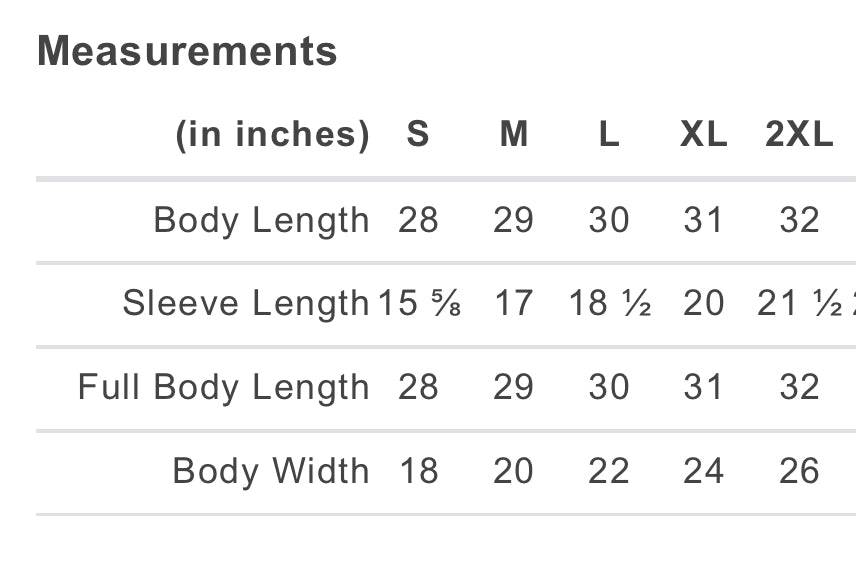The width and height of the screenshot is (856, 570).
Task: Click the Sleeve Length value 15 ⅝ for S
Action: [x=419, y=303]
